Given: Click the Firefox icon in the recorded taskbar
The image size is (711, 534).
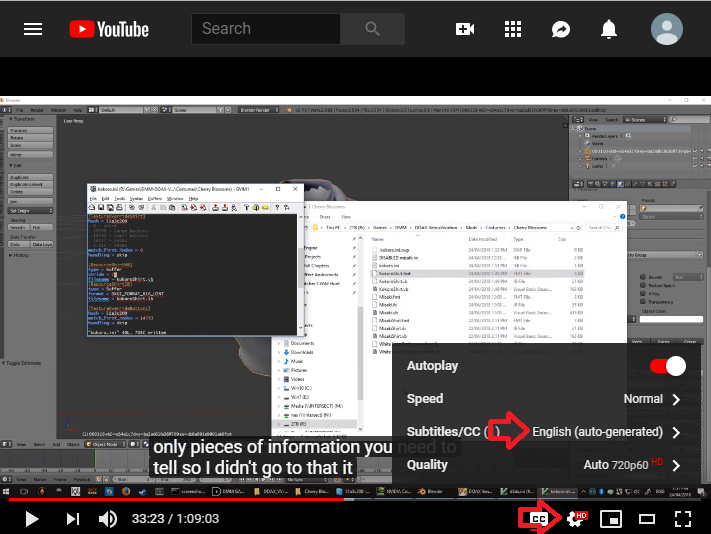Looking at the screenshot, I should point(126,491).
